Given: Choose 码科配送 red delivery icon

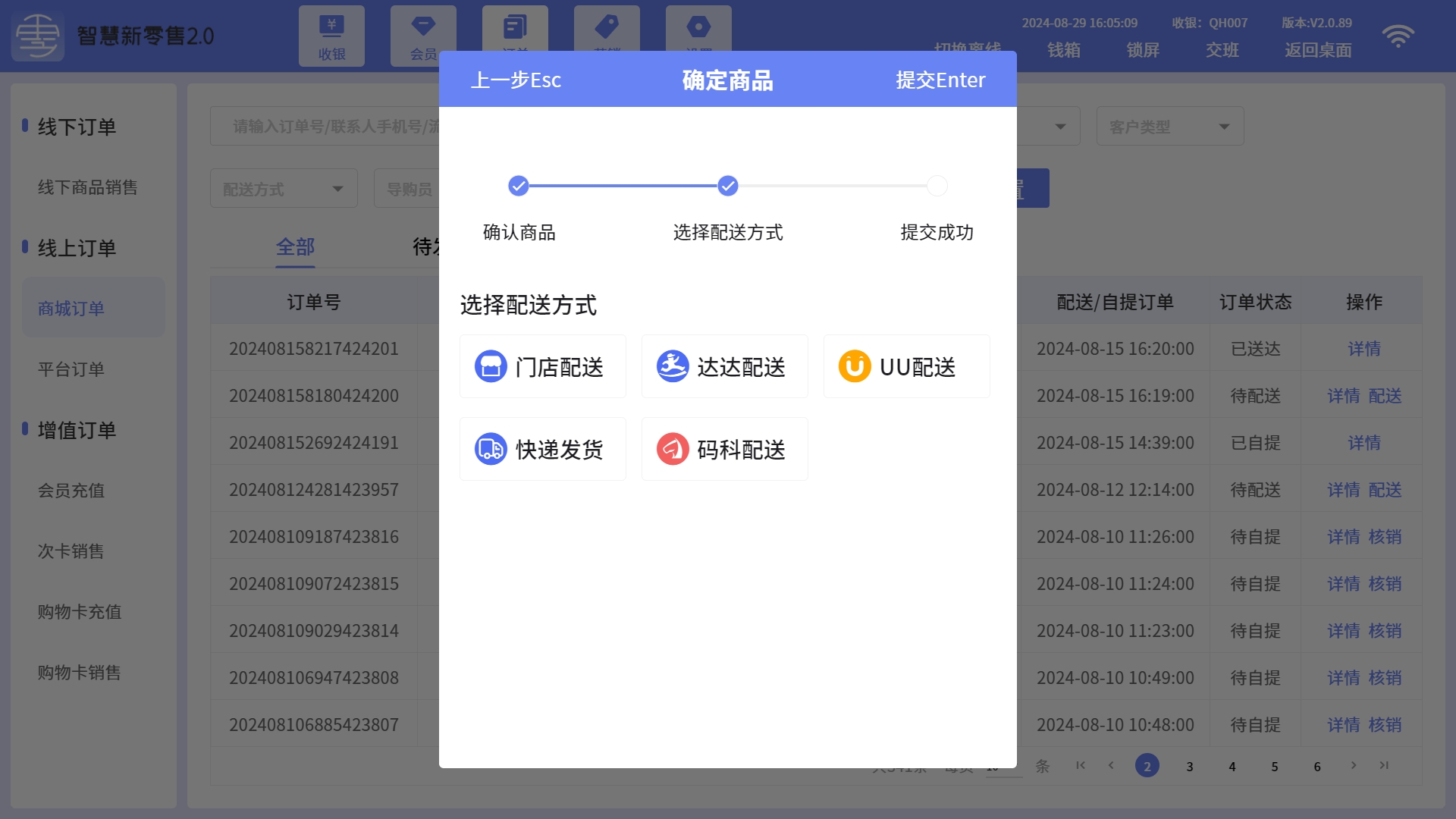Looking at the screenshot, I should pyautogui.click(x=673, y=449).
